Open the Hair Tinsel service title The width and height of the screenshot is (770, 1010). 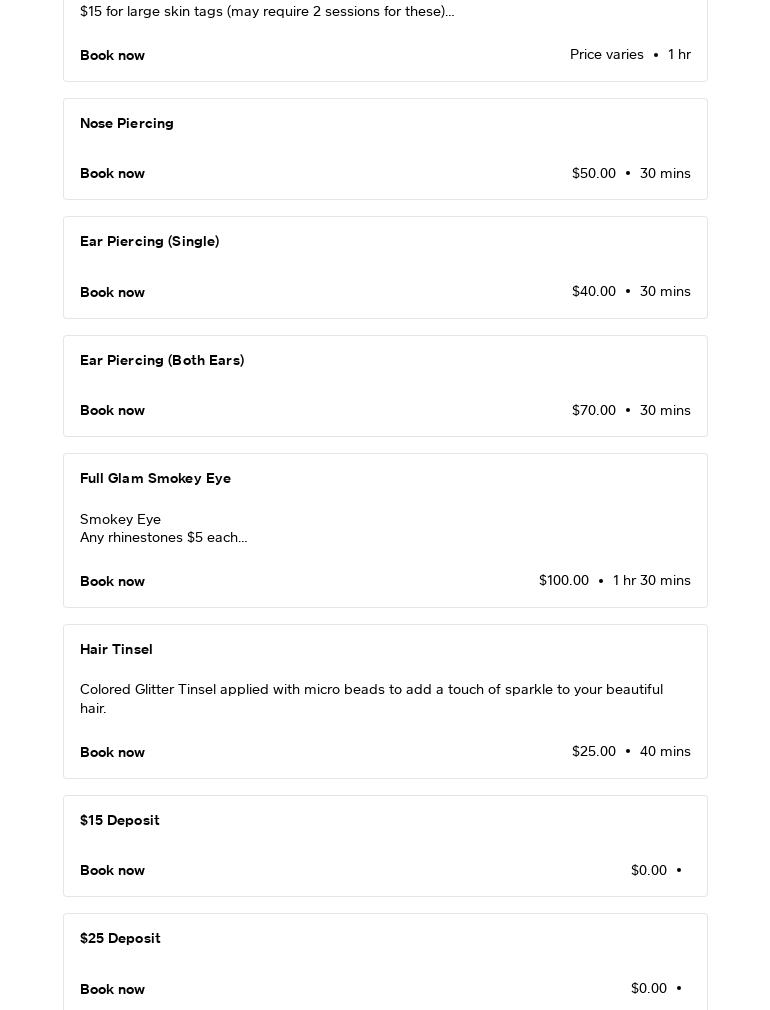point(116,649)
